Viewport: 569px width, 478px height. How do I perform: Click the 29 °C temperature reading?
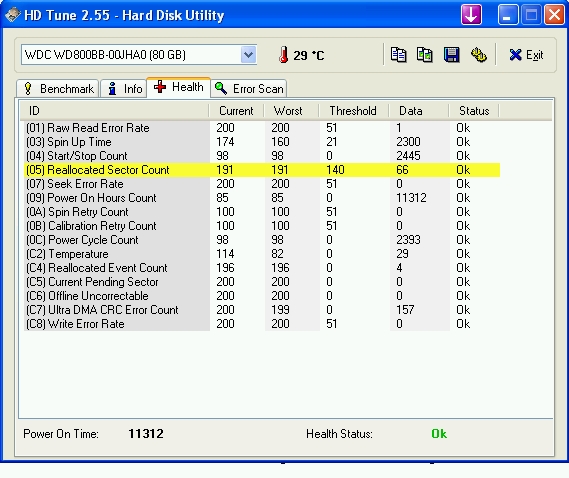pos(309,56)
